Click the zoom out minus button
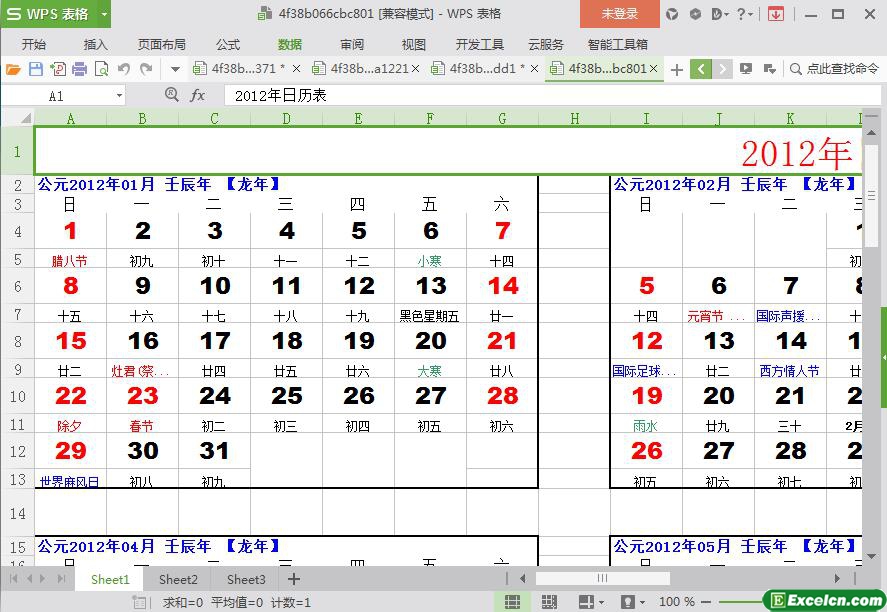Viewport: 887px width, 612px height. coord(706,602)
